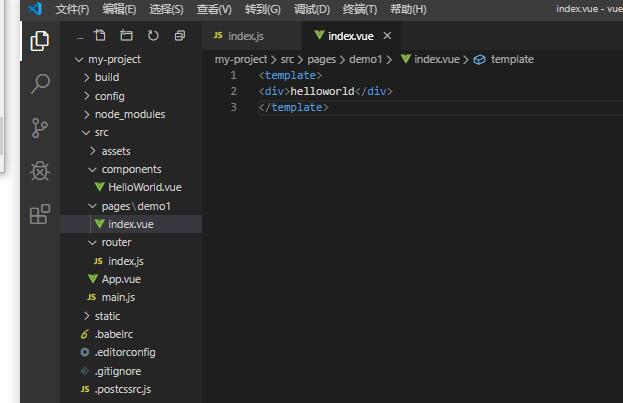Open the 文件(F) menu

pyautogui.click(x=72, y=9)
